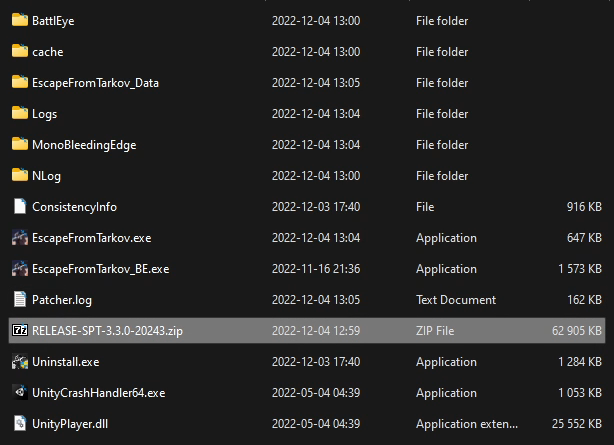
Task: Select the RELEASE-SPT-3.3.0-20243.zip file name
Action: (x=107, y=331)
